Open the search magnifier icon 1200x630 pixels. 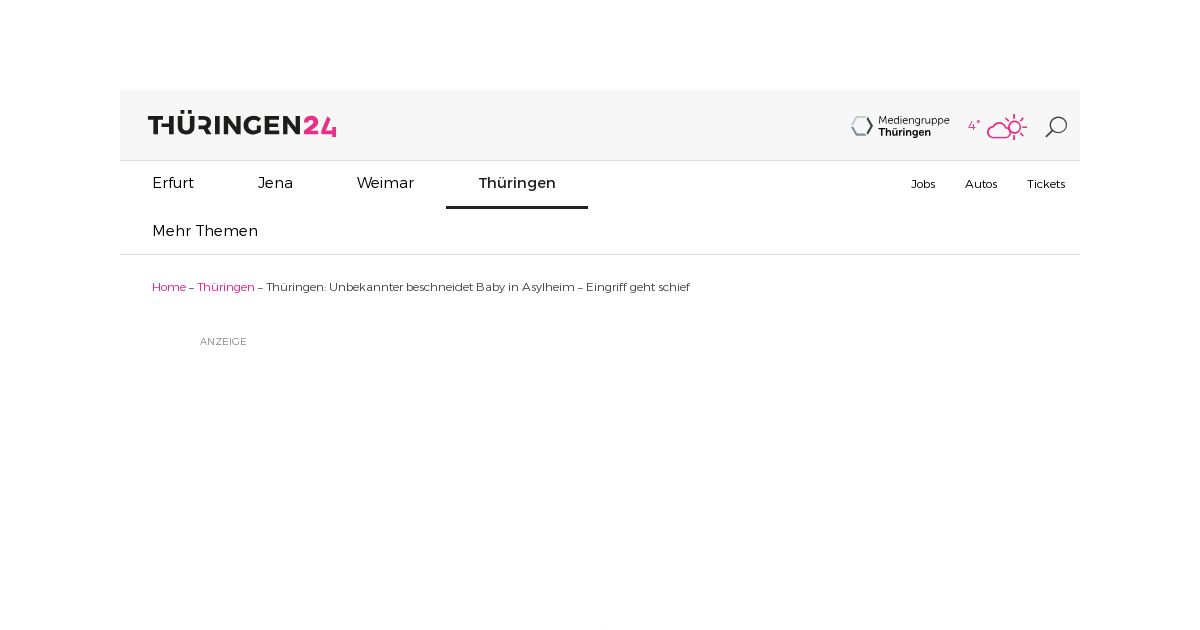pos(1056,127)
